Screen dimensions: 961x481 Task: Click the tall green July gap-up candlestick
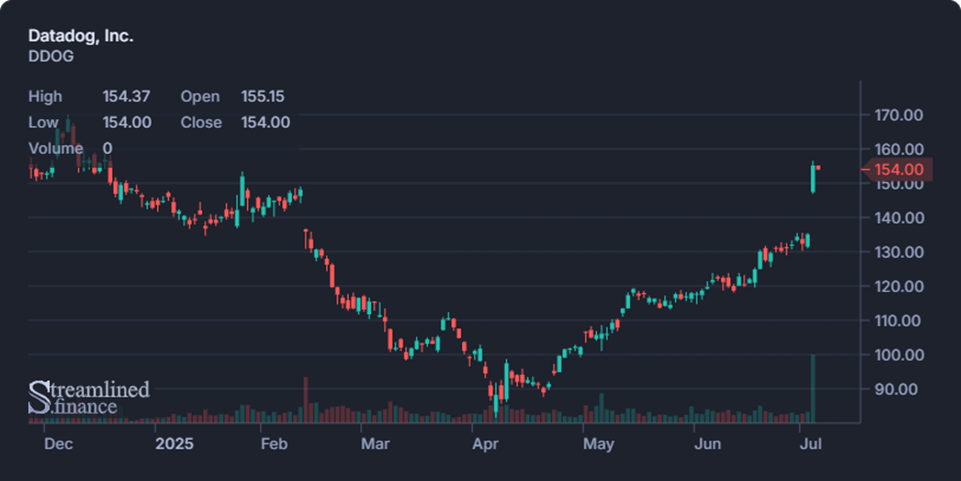813,178
